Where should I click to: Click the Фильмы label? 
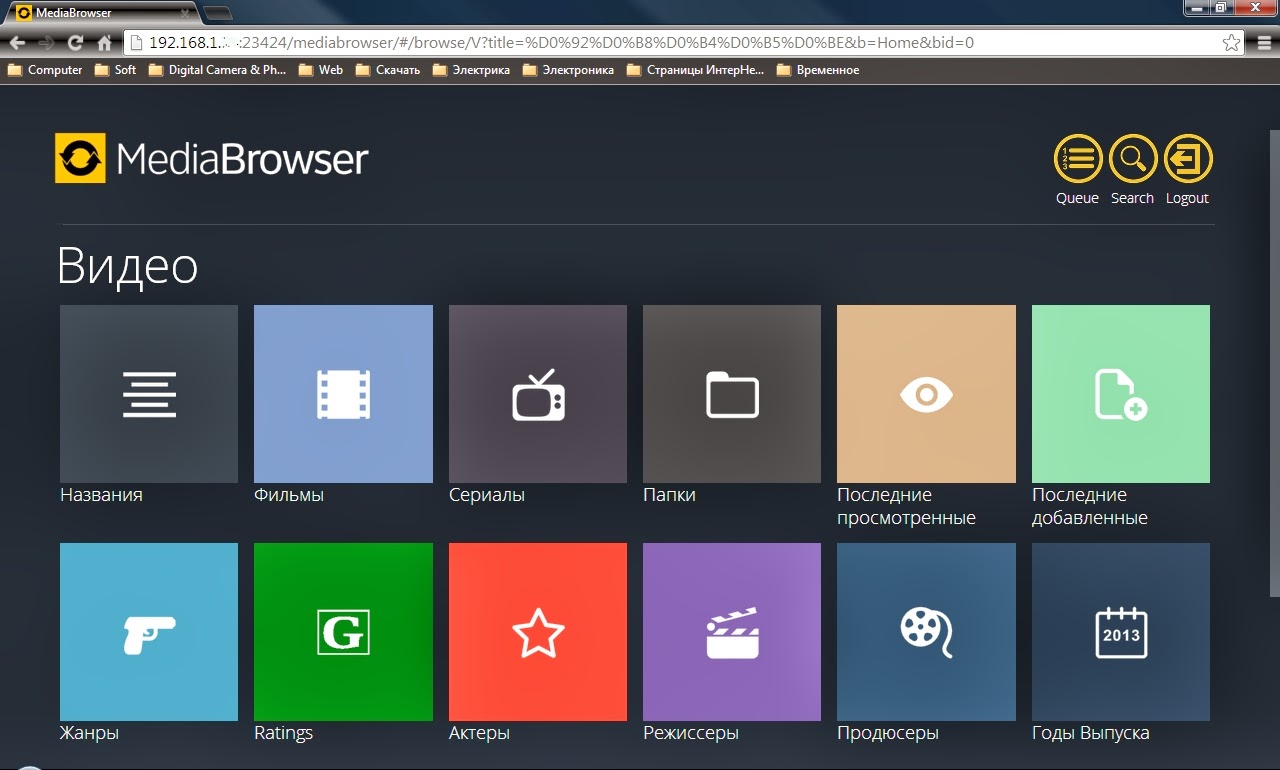(289, 495)
